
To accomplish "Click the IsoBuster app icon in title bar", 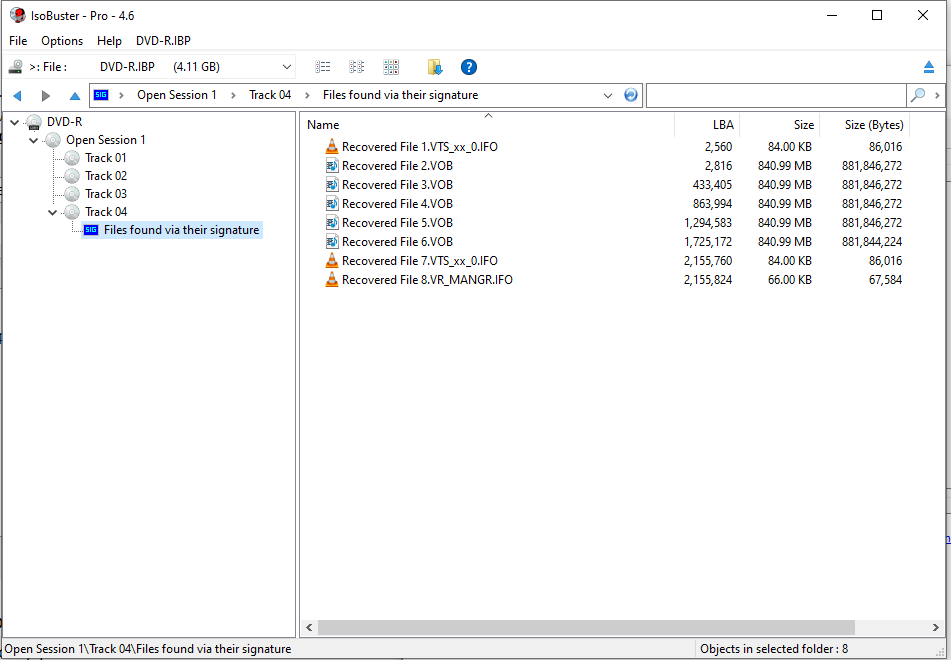I will 18,15.
